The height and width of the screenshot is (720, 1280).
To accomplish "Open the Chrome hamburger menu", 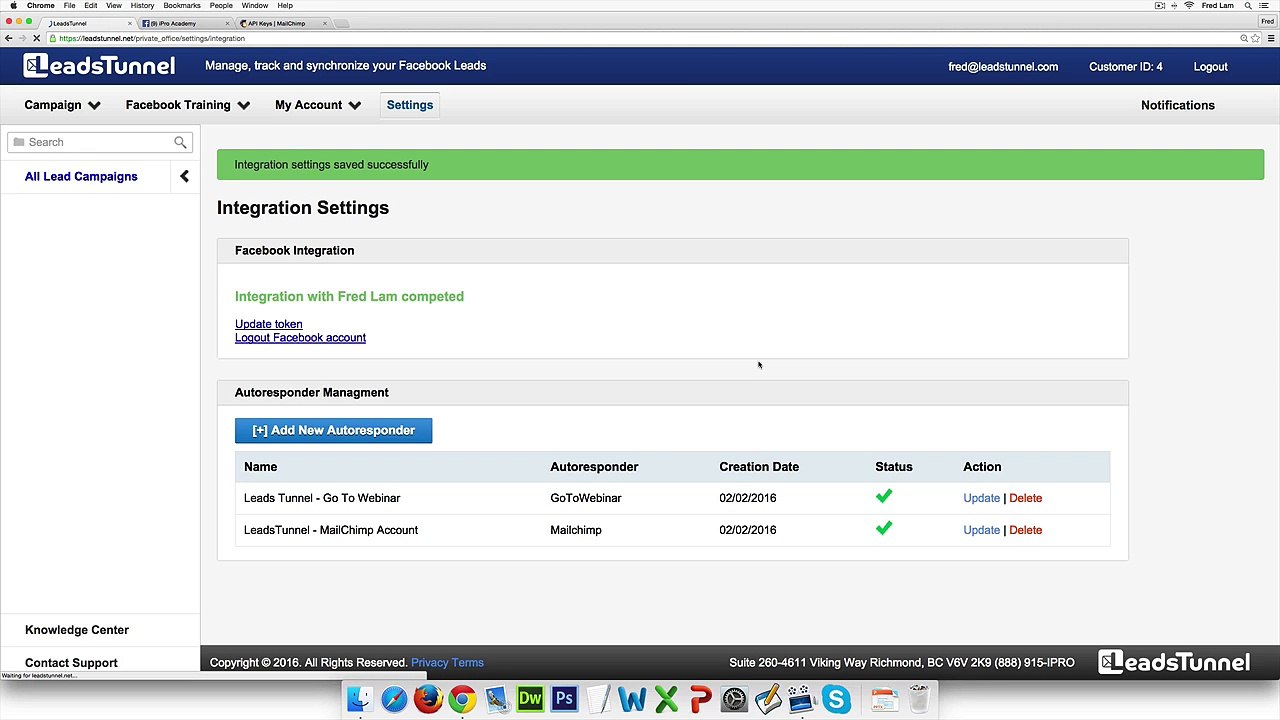I will click(x=1270, y=38).
